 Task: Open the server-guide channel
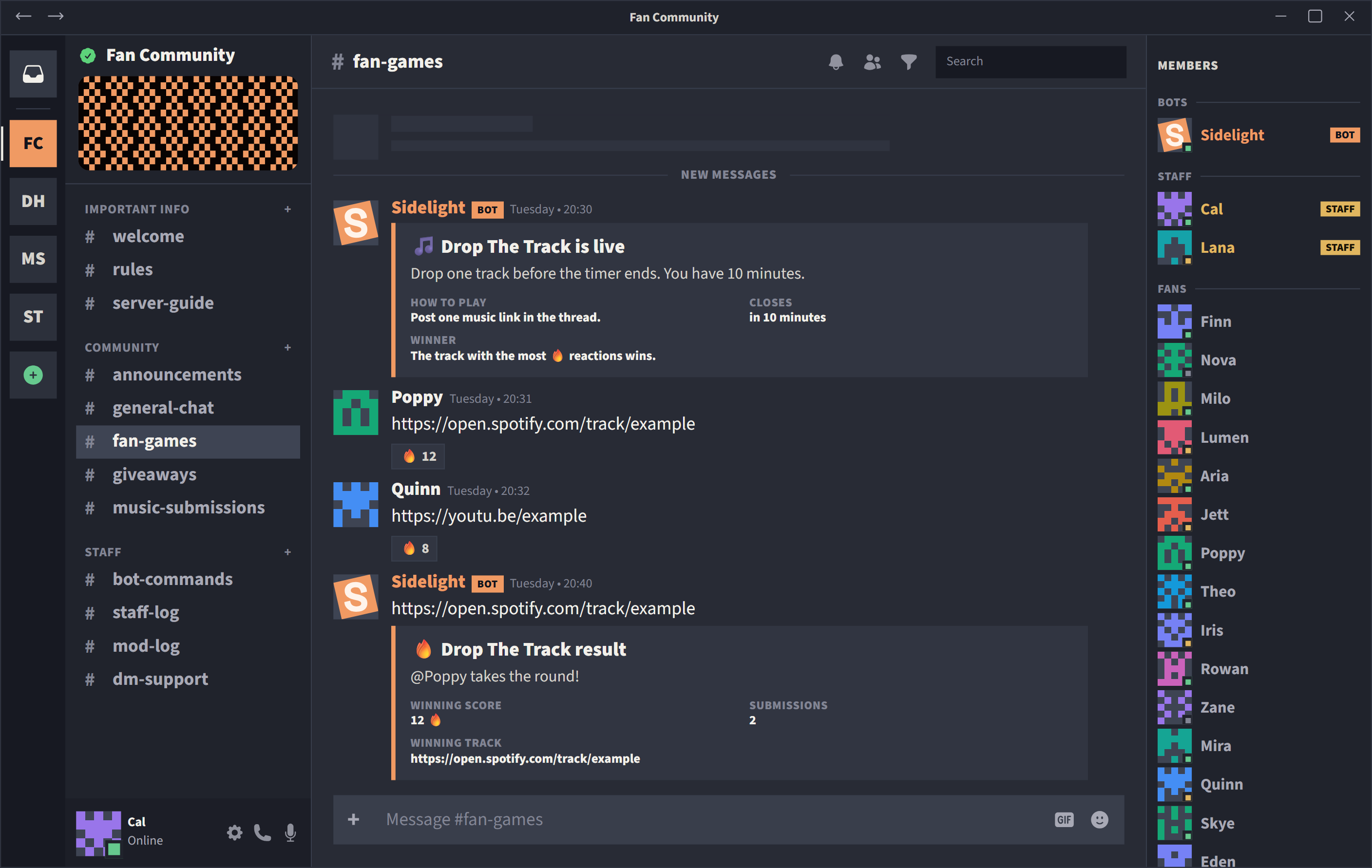pyautogui.click(x=188, y=303)
